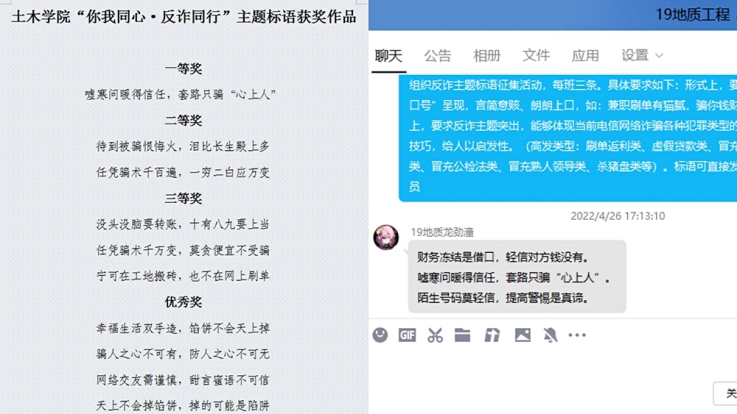Open the send file folder icon

click(x=463, y=335)
